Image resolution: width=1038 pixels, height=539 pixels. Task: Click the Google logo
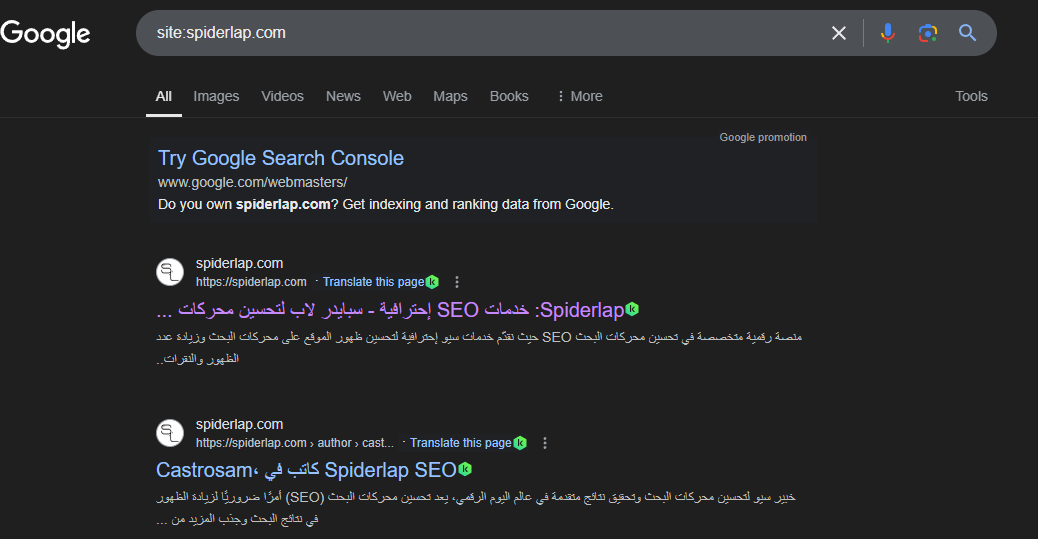(46, 33)
